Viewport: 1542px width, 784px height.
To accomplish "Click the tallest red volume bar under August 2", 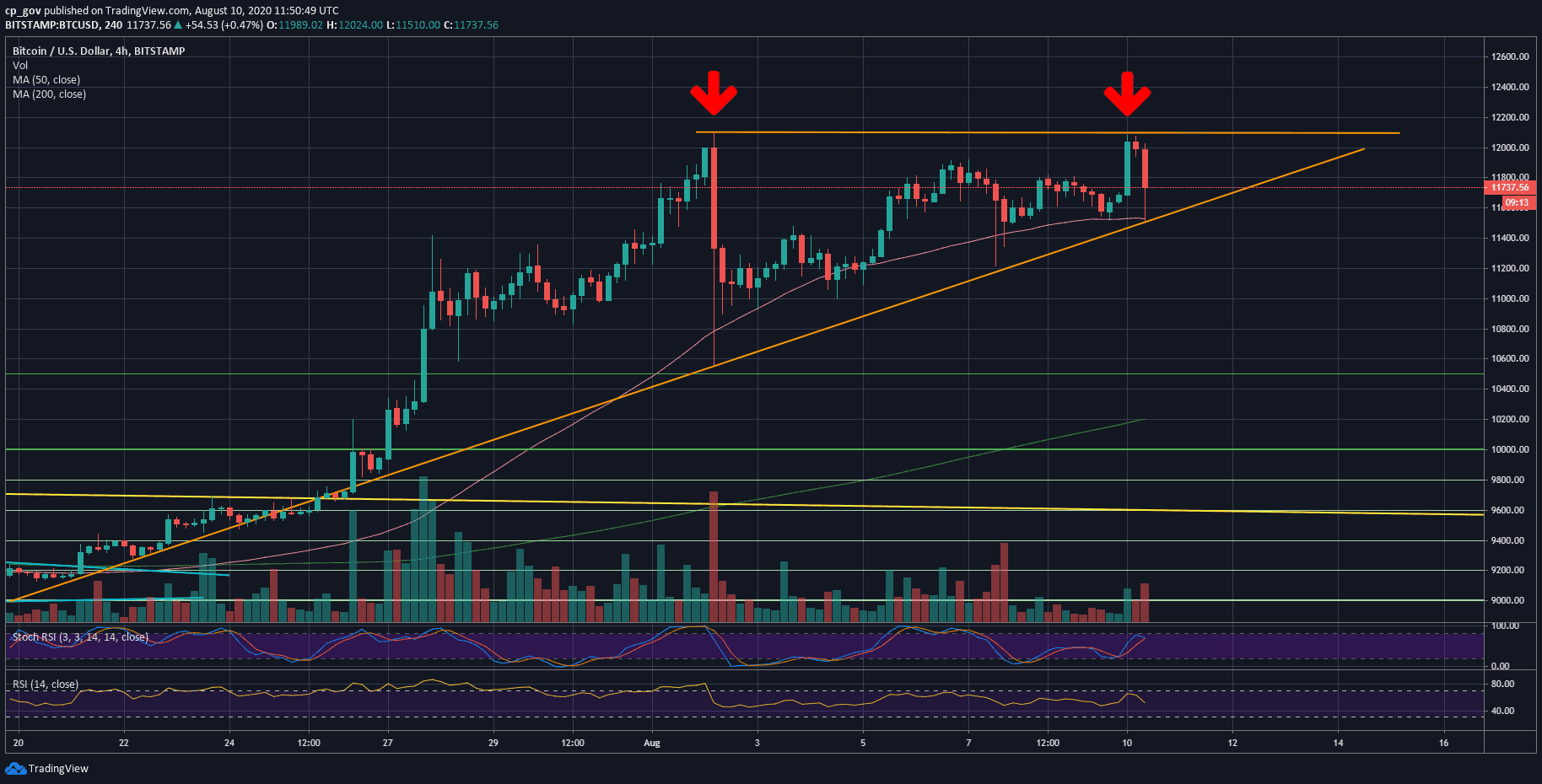I will (714, 556).
